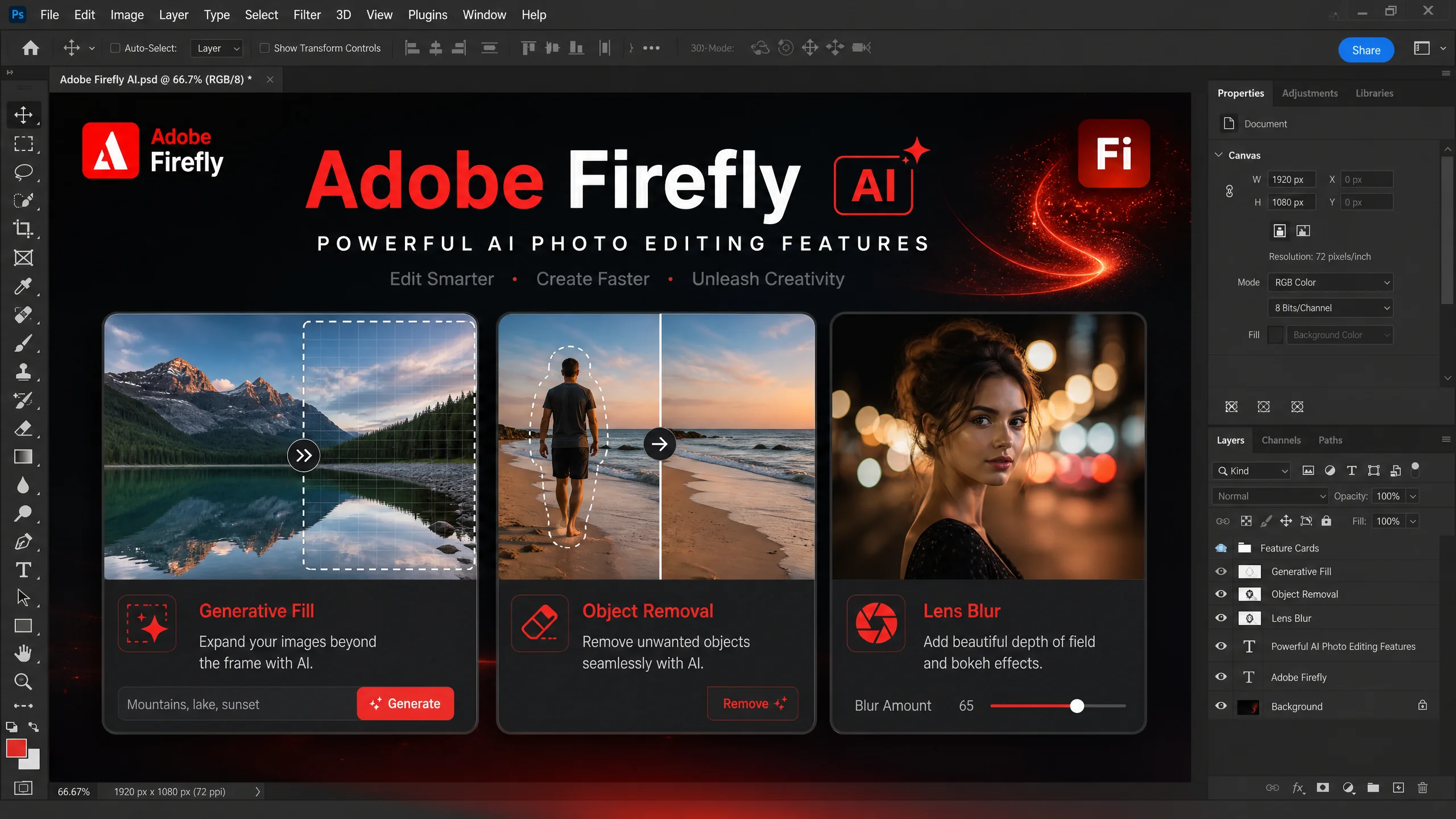Open the 8 Bits/Channel dropdown
Image resolution: width=1456 pixels, height=819 pixels.
click(x=1330, y=308)
